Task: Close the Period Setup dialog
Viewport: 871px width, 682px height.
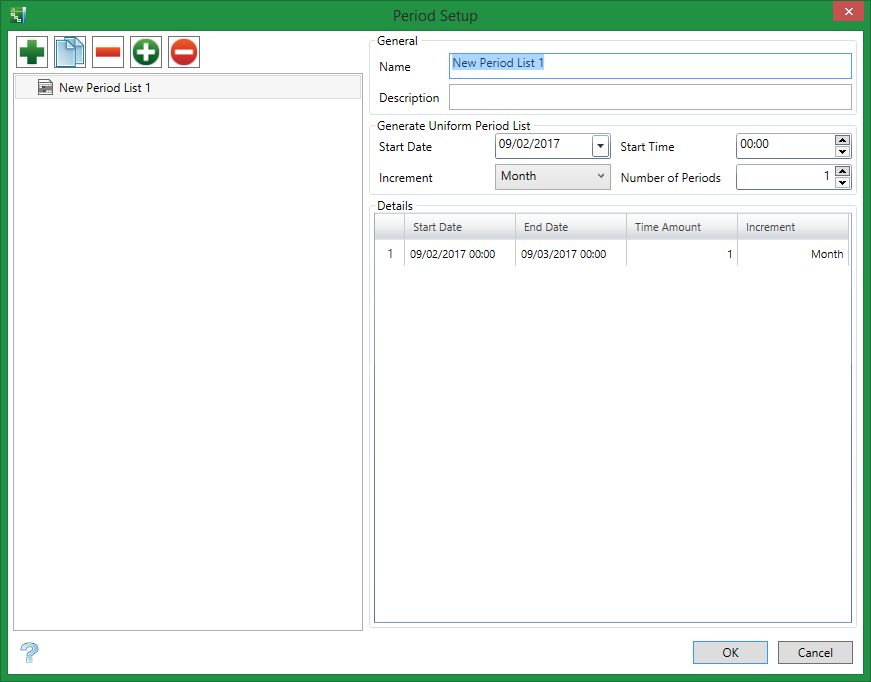Action: tap(849, 11)
